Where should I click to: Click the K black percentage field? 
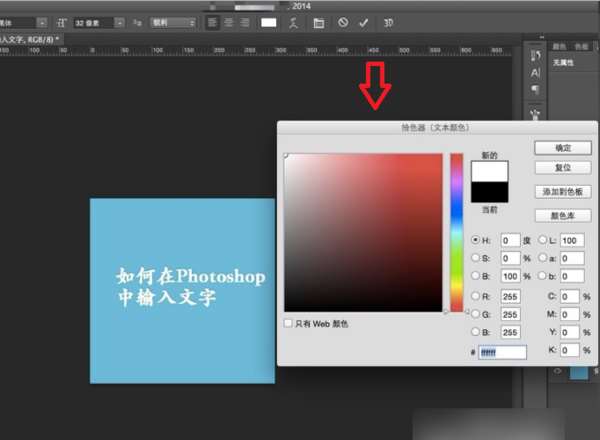(569, 350)
